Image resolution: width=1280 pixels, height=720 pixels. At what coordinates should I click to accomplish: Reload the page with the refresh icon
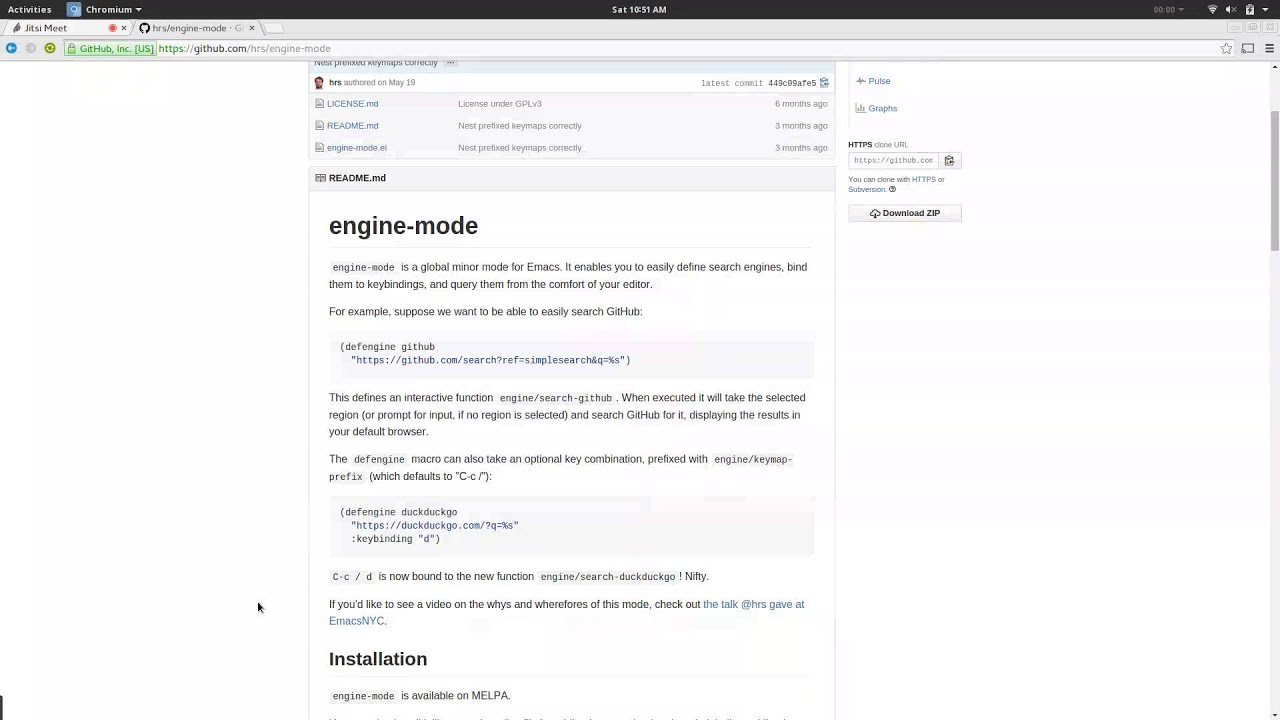click(x=50, y=48)
